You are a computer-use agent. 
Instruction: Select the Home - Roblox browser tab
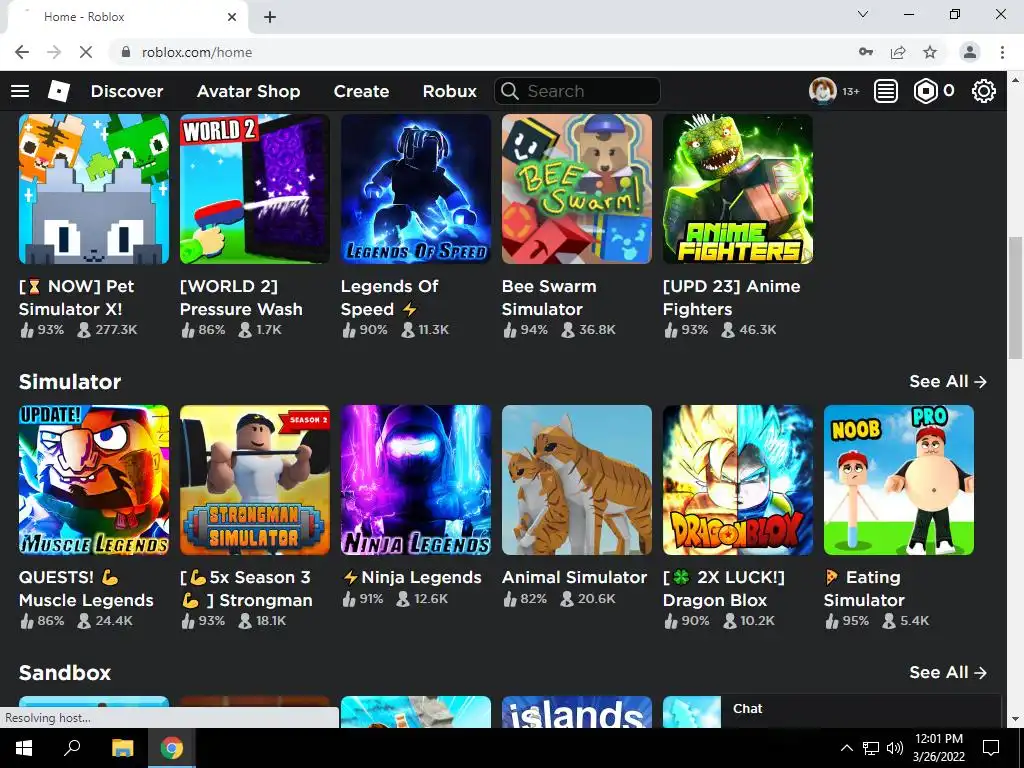[x=127, y=17]
